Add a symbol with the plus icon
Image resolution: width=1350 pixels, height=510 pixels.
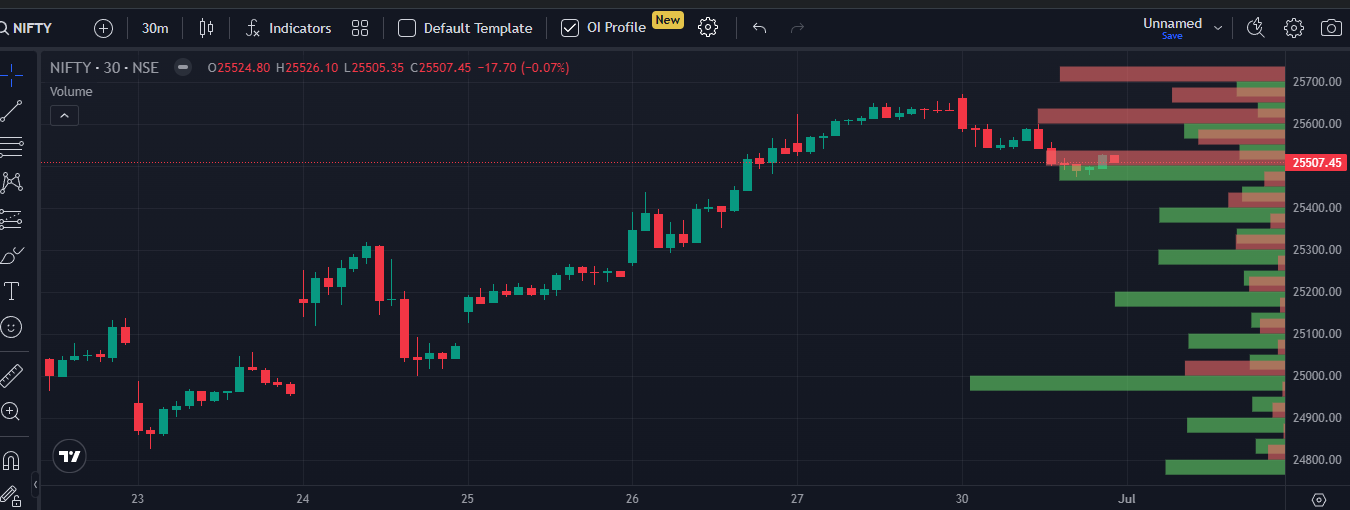click(103, 28)
